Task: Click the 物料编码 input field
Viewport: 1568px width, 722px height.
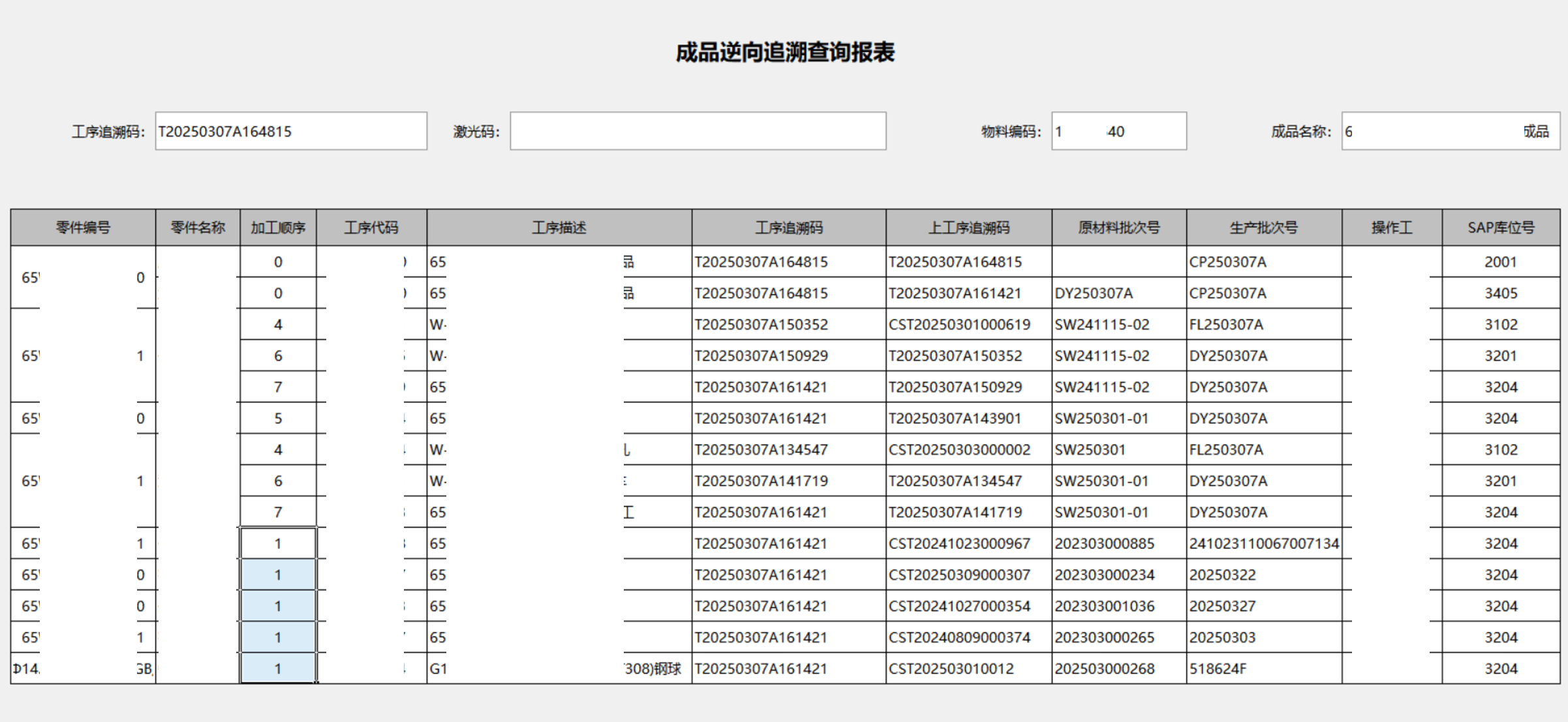Action: (1118, 131)
